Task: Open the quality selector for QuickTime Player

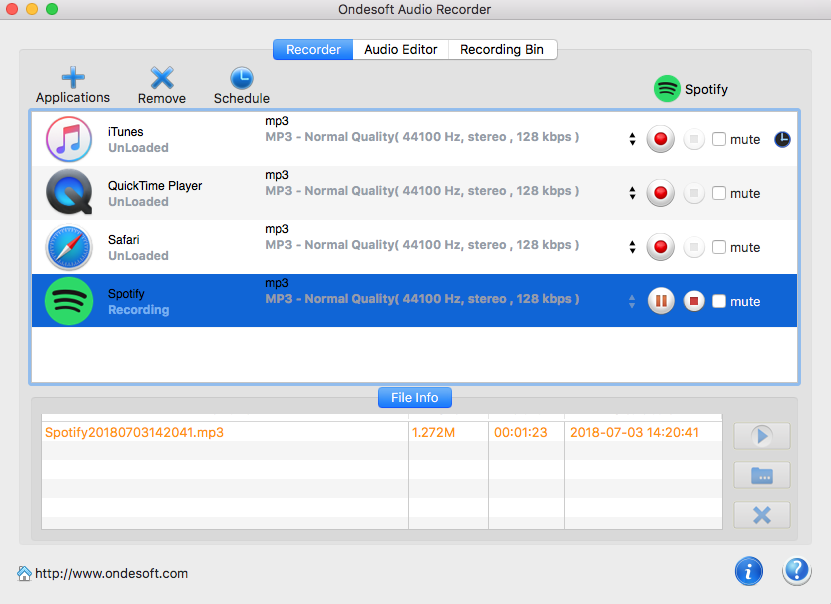Action: pyautogui.click(x=632, y=192)
